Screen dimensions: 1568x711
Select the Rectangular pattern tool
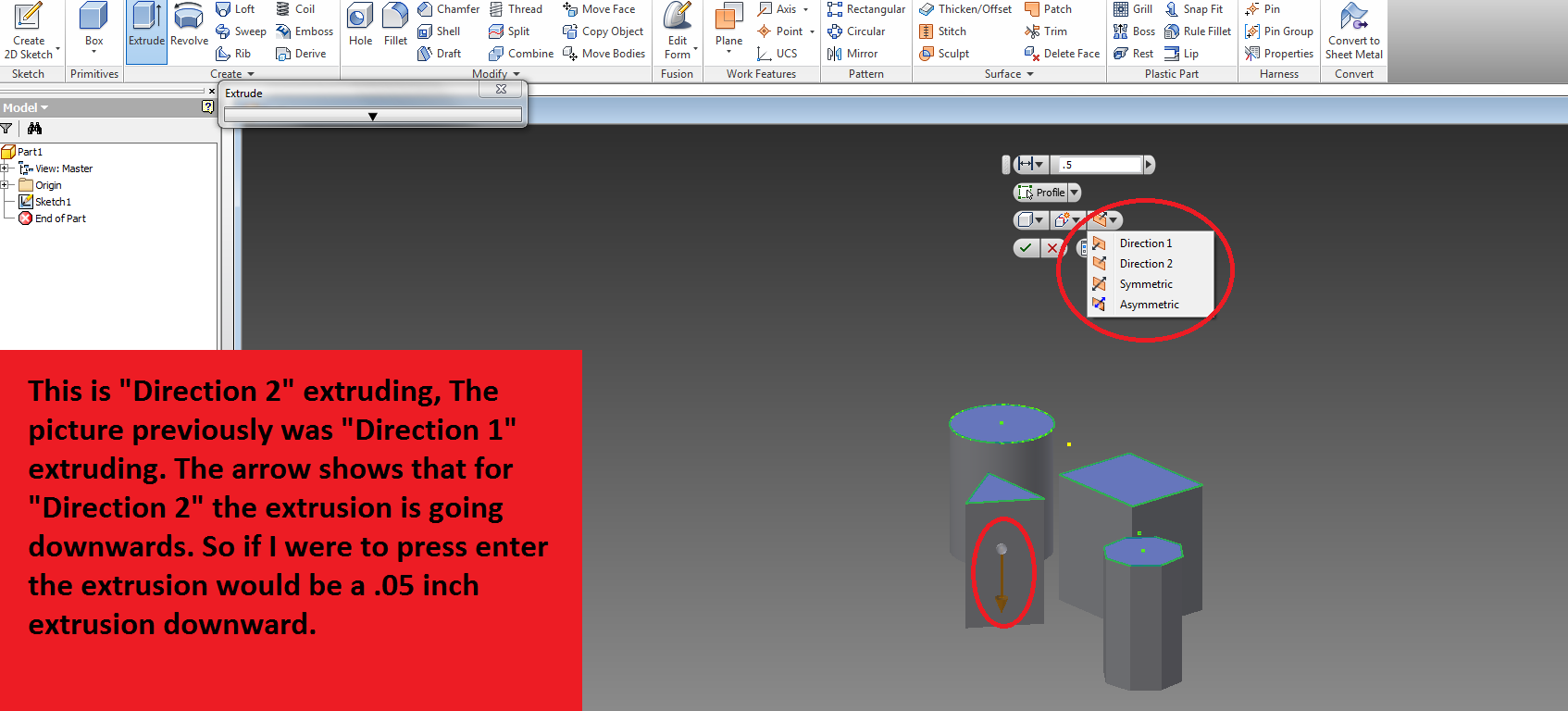(866, 9)
